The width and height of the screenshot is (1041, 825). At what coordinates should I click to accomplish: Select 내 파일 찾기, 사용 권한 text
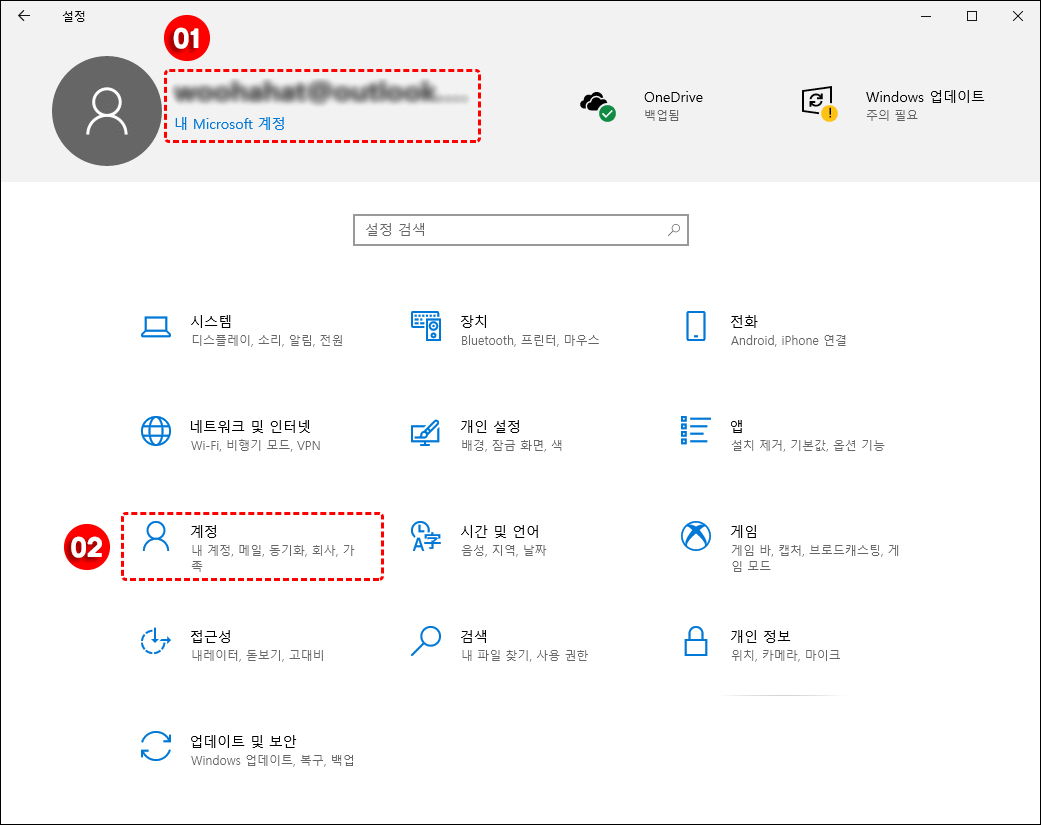pyautogui.click(x=524, y=655)
